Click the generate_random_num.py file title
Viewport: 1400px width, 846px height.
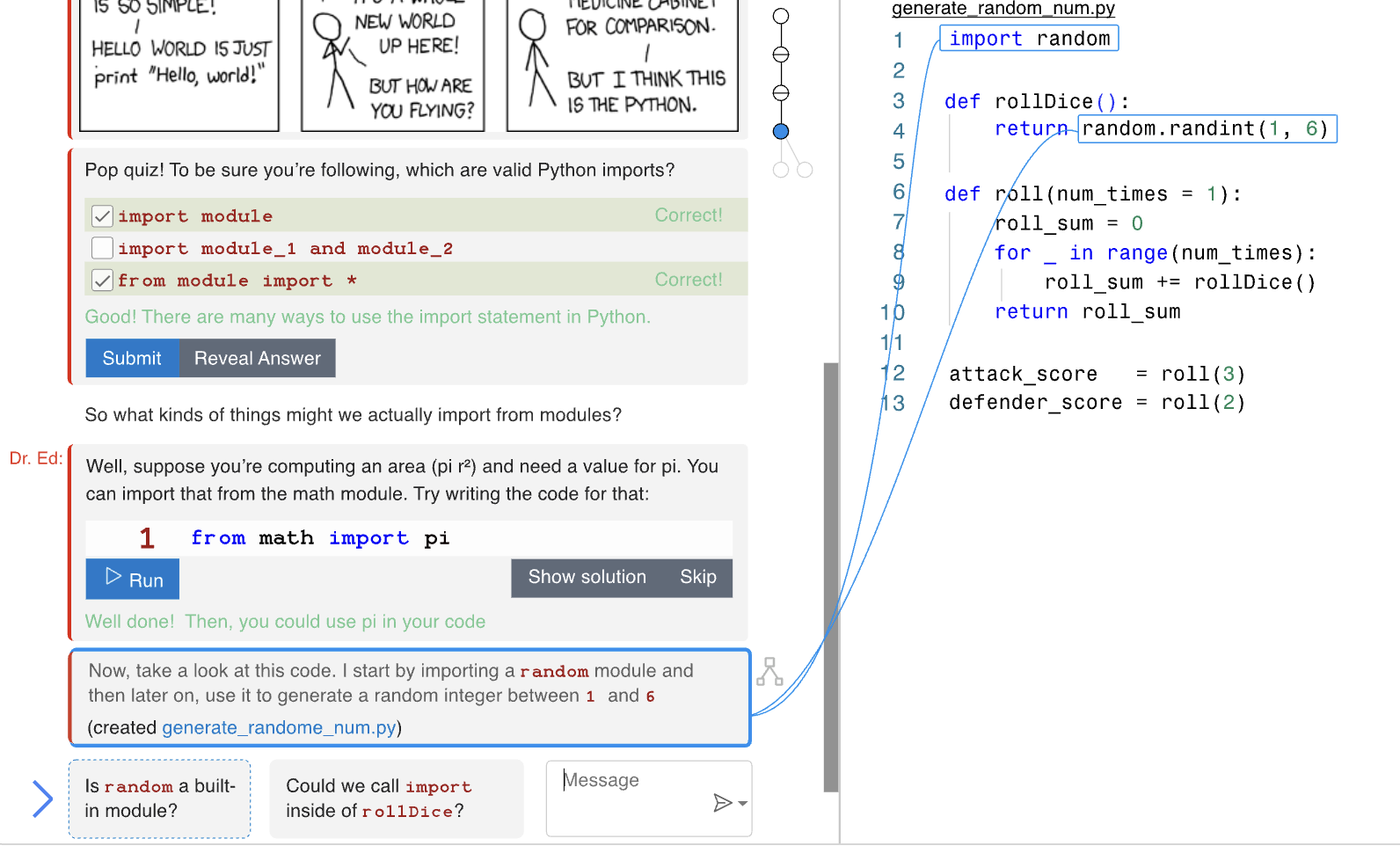tap(1003, 9)
